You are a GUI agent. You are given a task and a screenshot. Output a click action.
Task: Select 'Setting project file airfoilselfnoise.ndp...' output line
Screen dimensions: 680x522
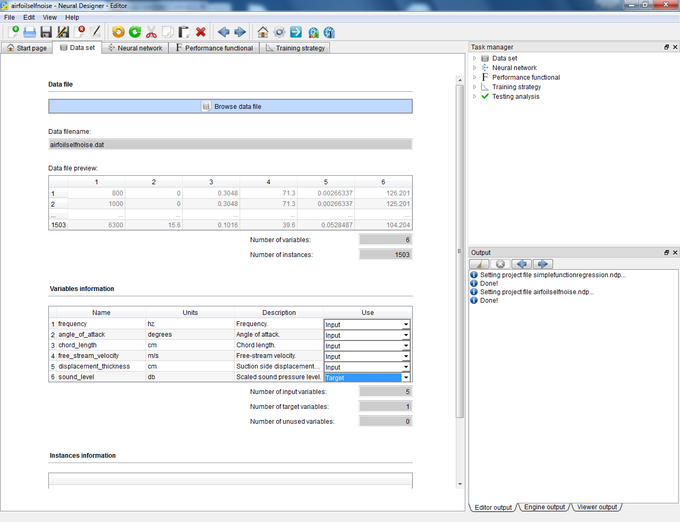click(537, 292)
